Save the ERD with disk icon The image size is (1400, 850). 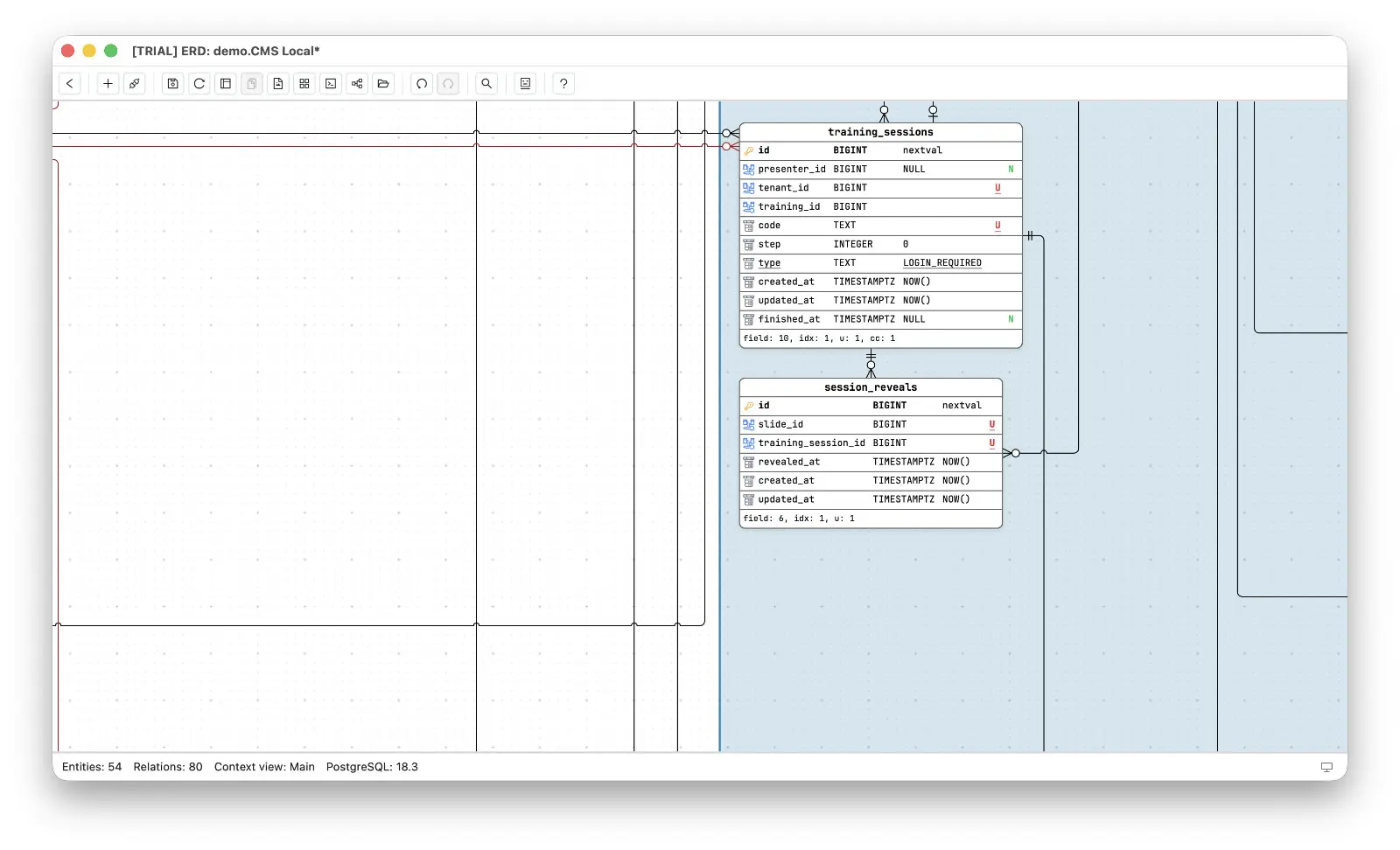tap(173, 84)
